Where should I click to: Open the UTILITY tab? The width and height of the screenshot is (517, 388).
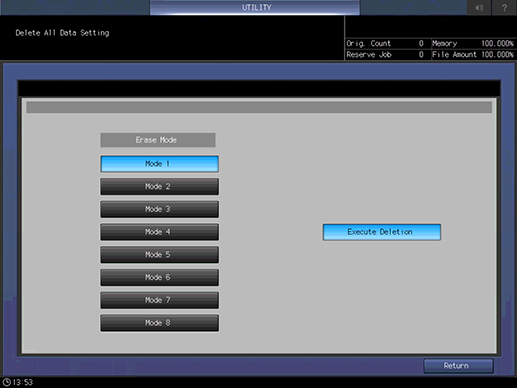pyautogui.click(x=255, y=7)
